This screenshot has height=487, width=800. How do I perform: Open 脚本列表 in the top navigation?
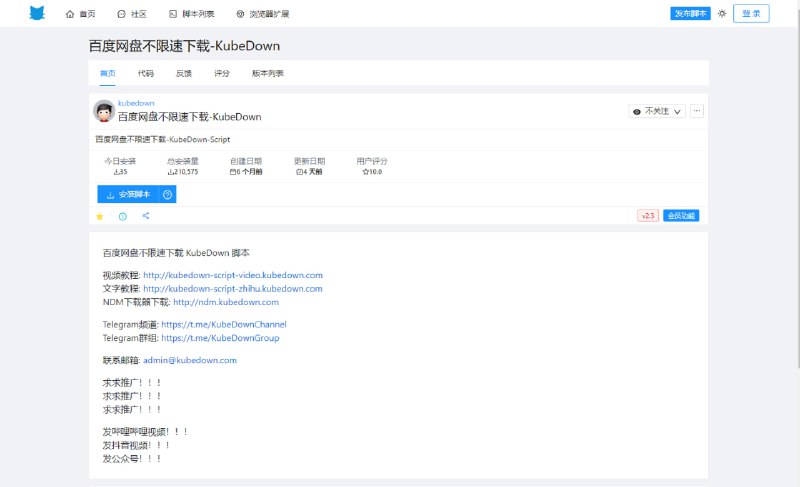coord(191,14)
